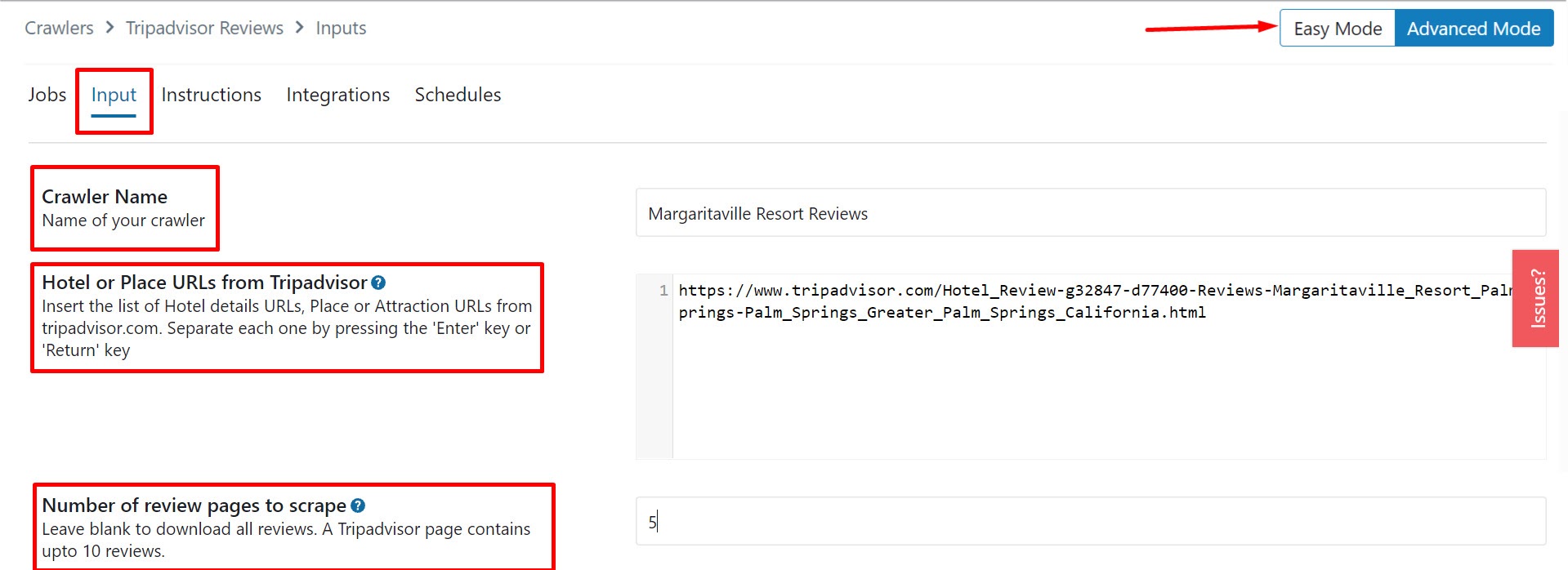Open help icon beside Number of review pages
The height and width of the screenshot is (570, 1568).
[358, 505]
